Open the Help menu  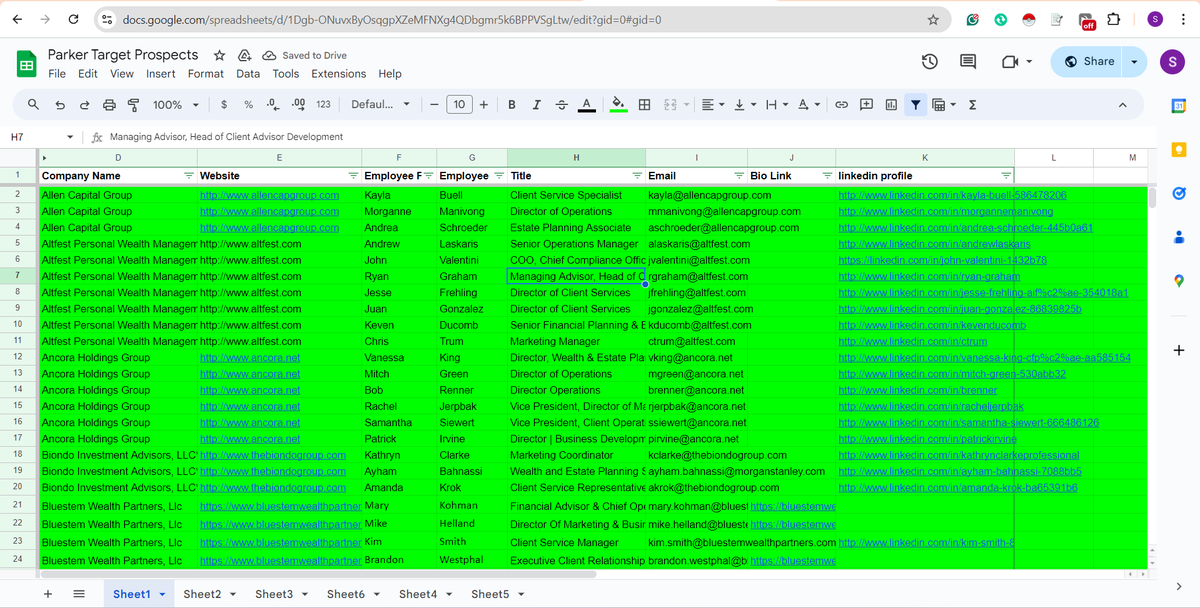click(390, 74)
